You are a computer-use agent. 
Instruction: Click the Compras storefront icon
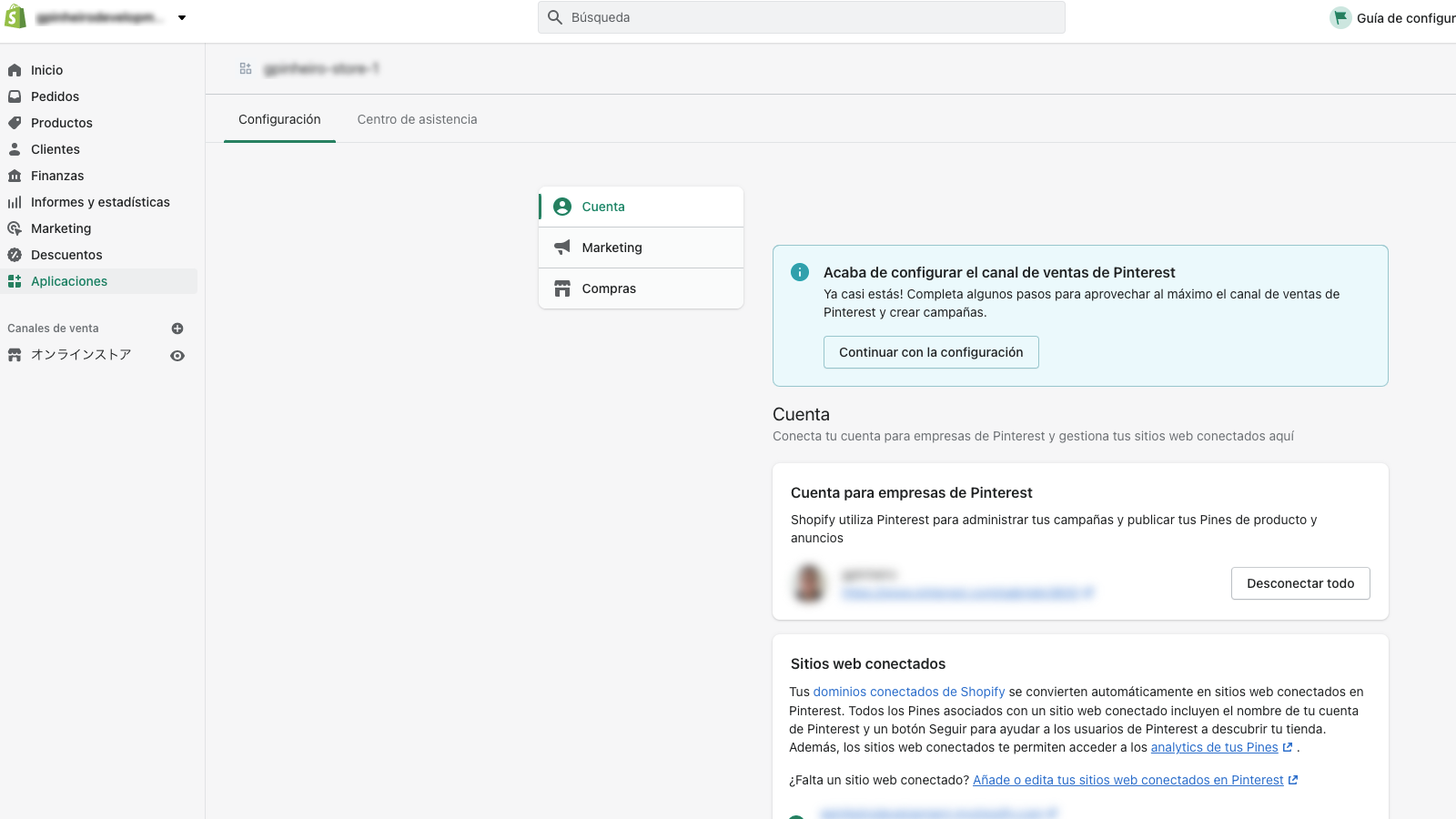click(562, 288)
